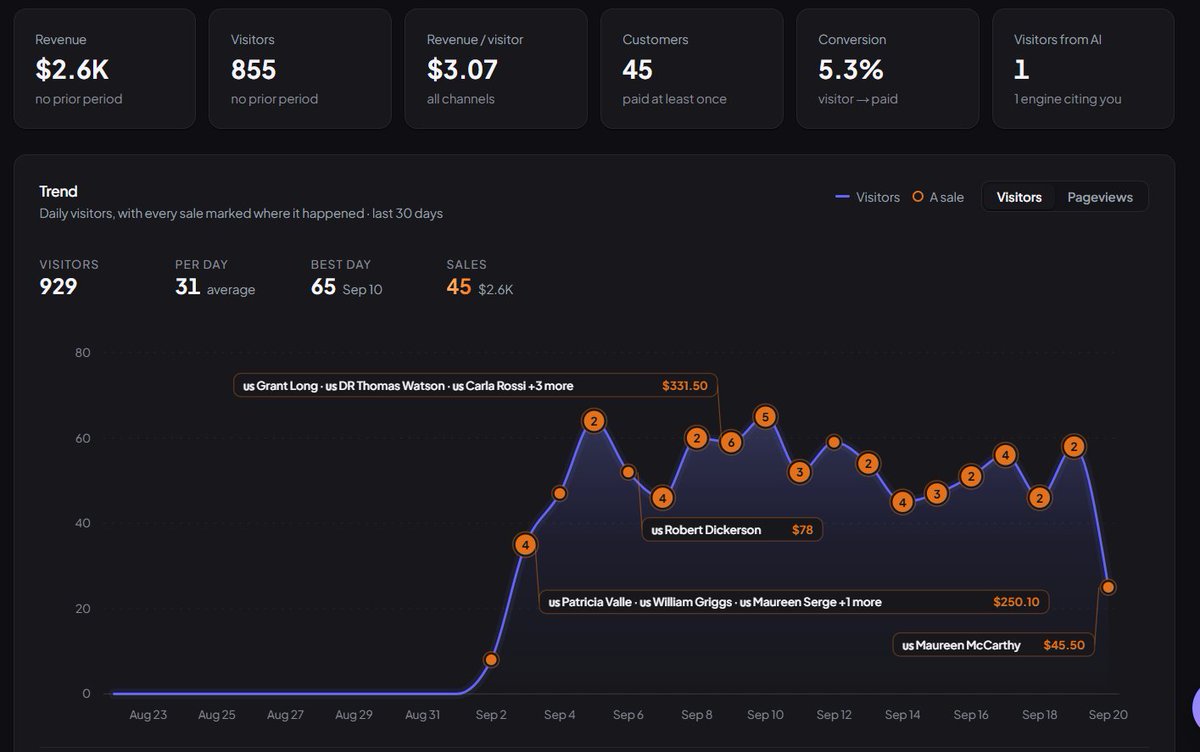Click the Sep 10 sale marker labeled 5

point(765,416)
